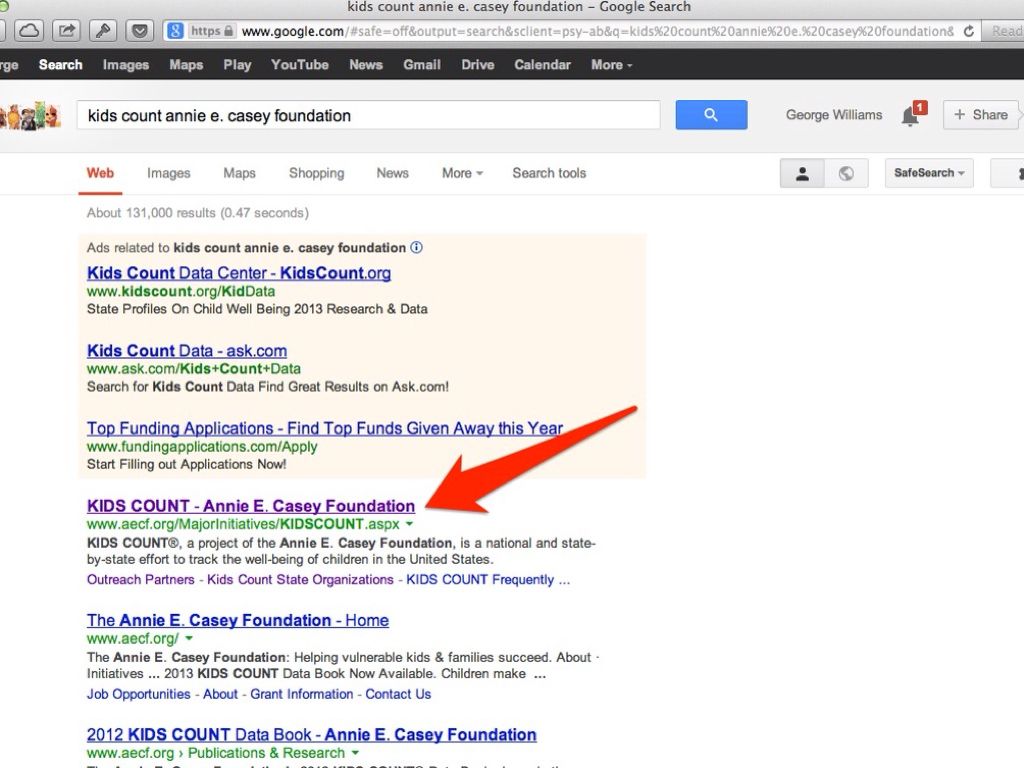
Task: Select the News search tab
Action: [392, 173]
